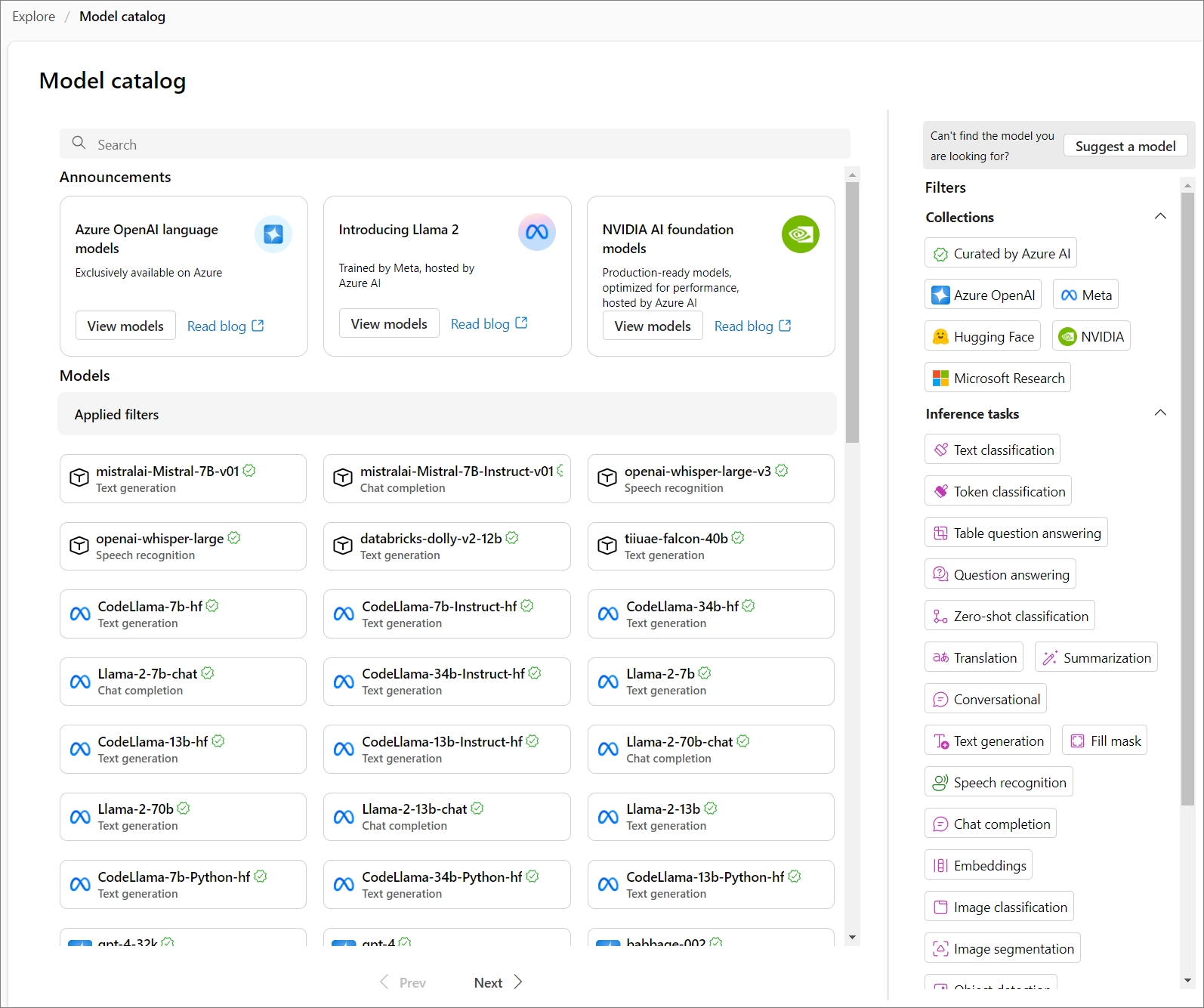Click the Azure OpenAI announcement star icon
1204x1008 pixels.
273,234
